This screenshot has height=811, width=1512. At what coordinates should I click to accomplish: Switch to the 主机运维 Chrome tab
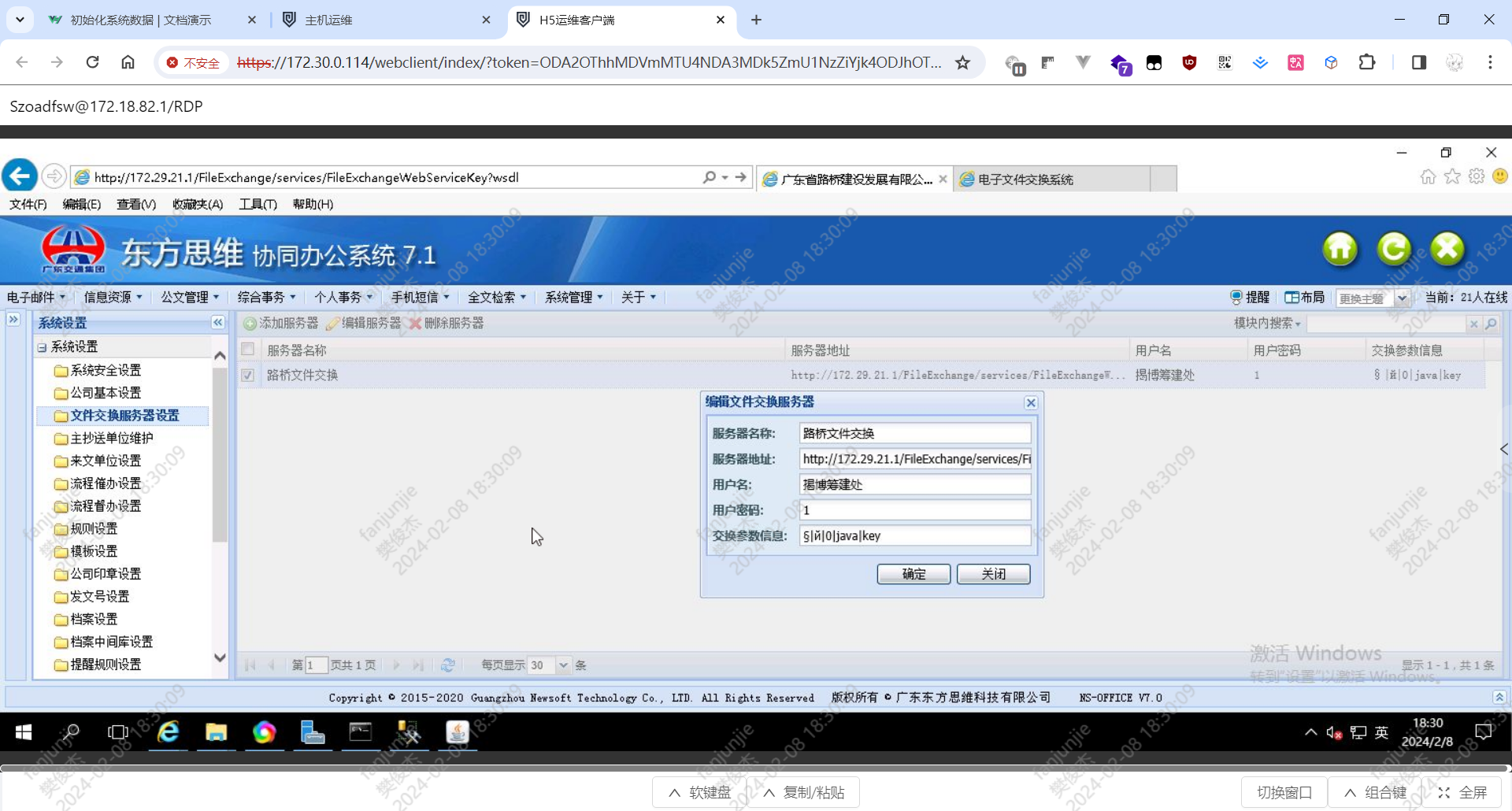point(387,20)
